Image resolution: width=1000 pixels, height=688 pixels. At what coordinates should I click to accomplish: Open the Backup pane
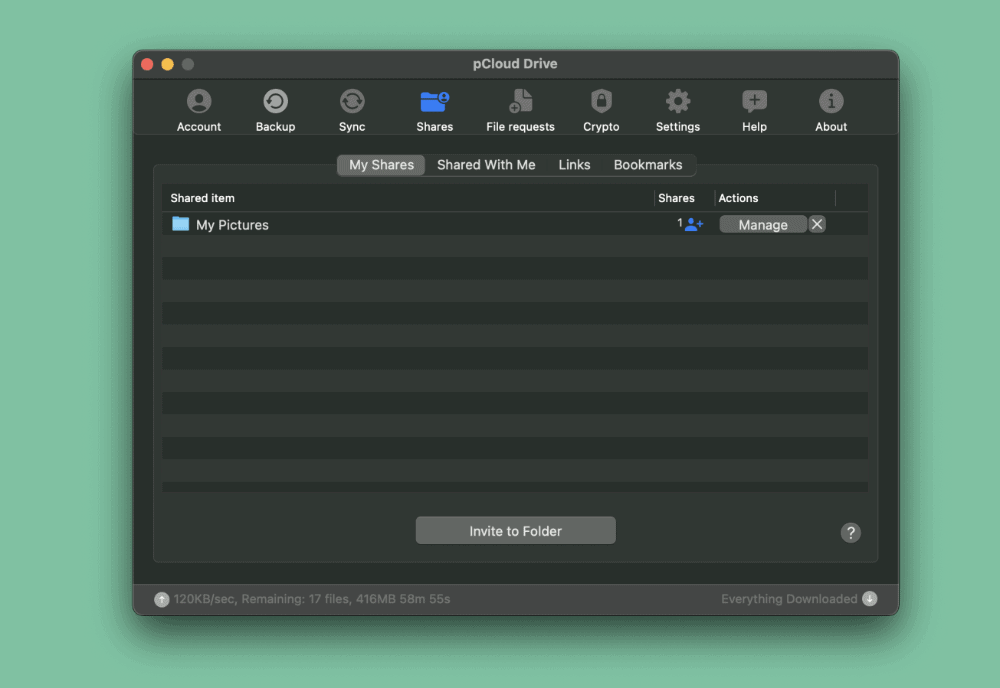[x=276, y=110]
